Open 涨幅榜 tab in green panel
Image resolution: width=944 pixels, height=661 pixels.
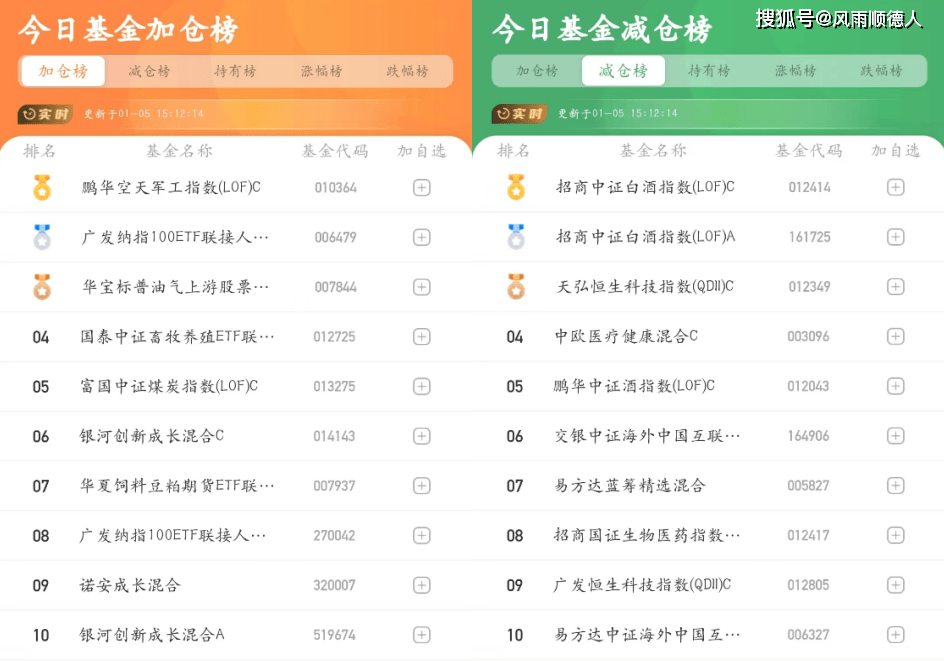(795, 71)
